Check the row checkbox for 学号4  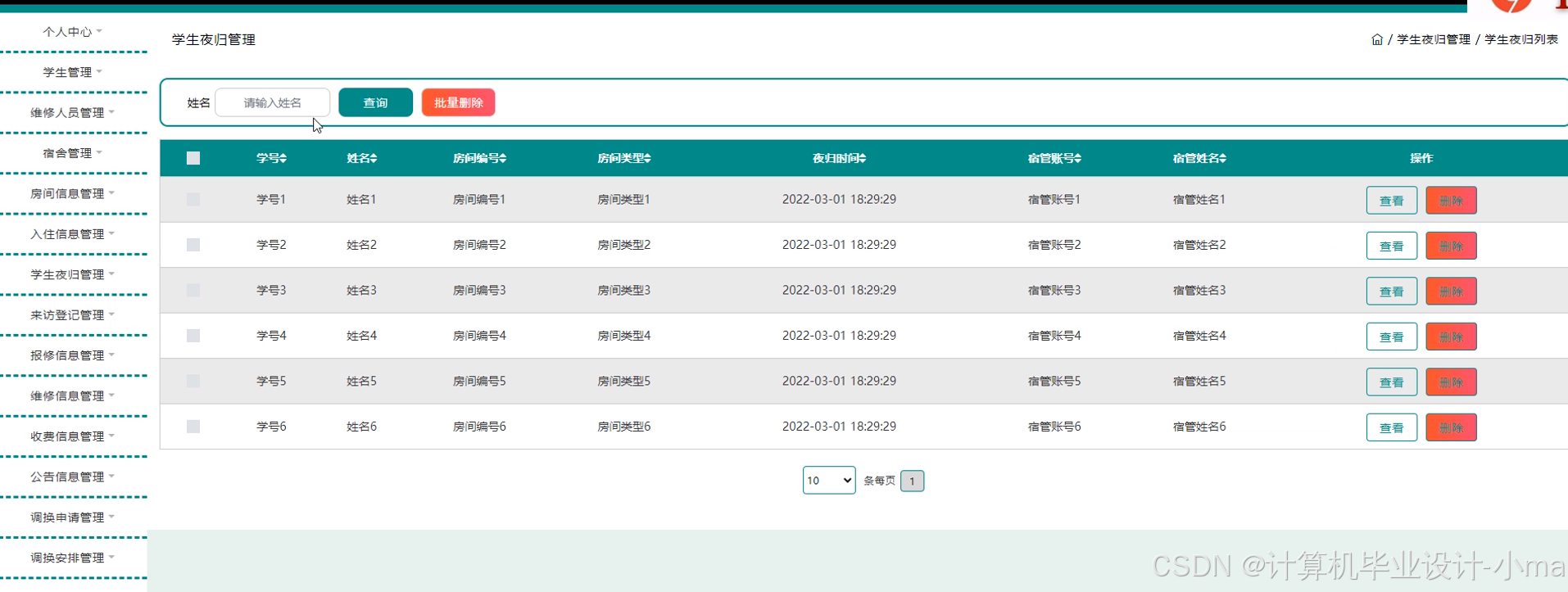[x=193, y=336]
